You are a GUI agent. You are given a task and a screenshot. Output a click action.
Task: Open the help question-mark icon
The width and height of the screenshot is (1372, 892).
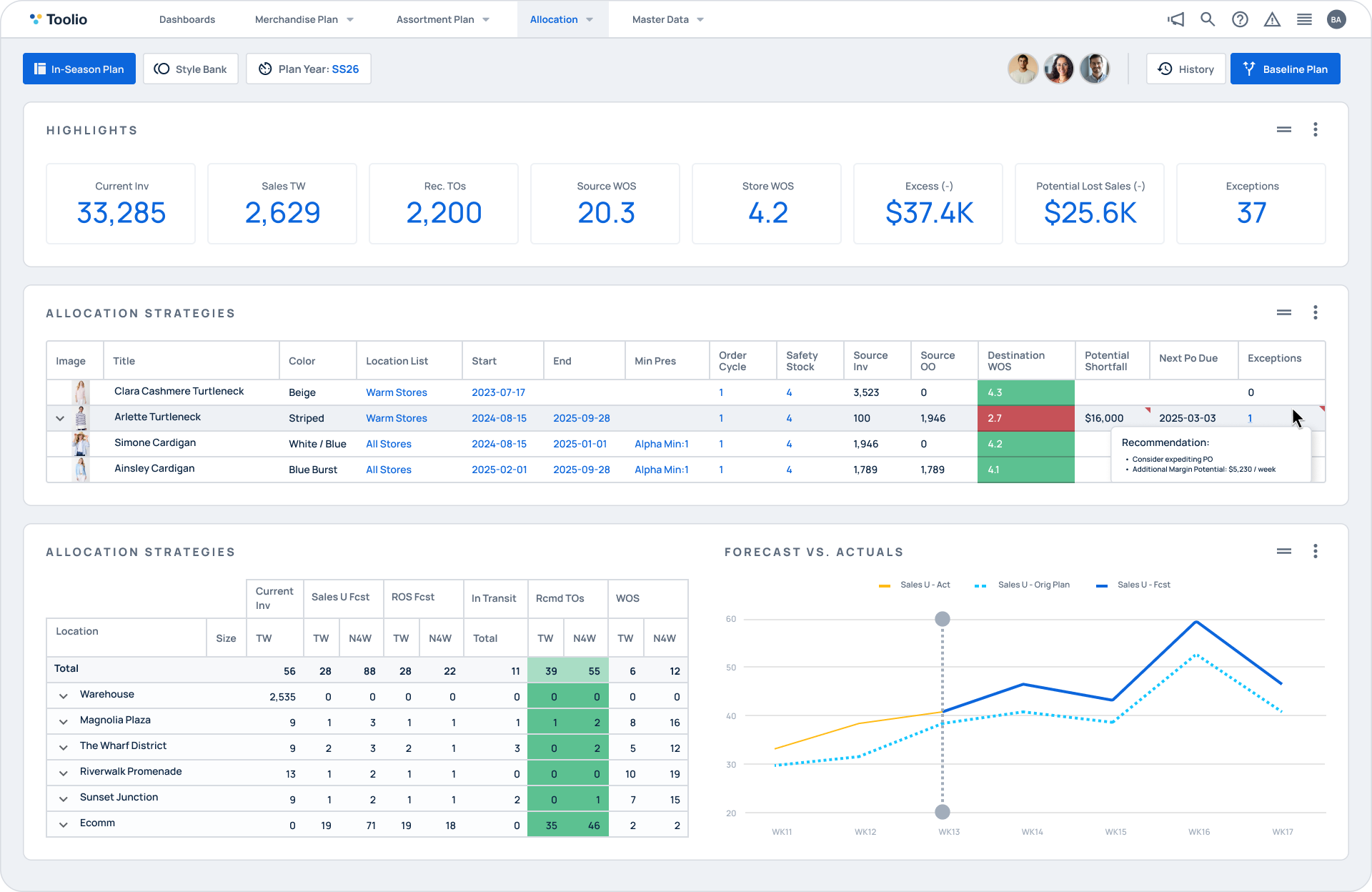pyautogui.click(x=1241, y=19)
